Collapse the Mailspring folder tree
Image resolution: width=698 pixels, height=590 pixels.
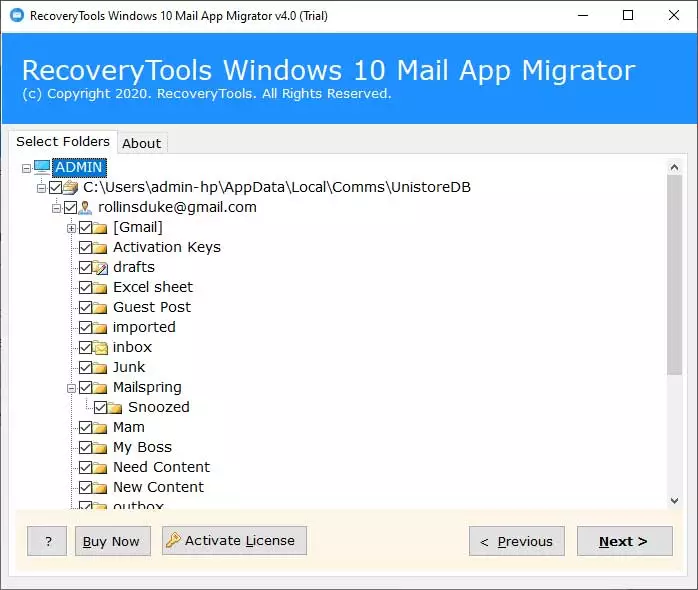[71, 387]
